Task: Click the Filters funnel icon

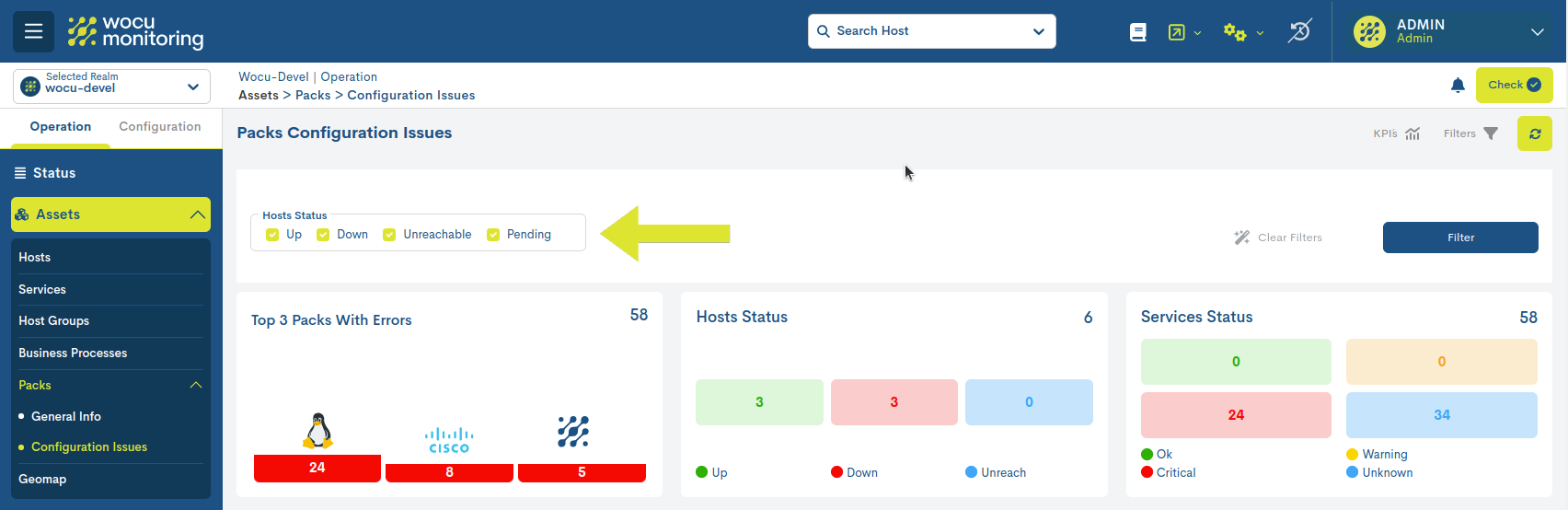Action: click(x=1491, y=133)
